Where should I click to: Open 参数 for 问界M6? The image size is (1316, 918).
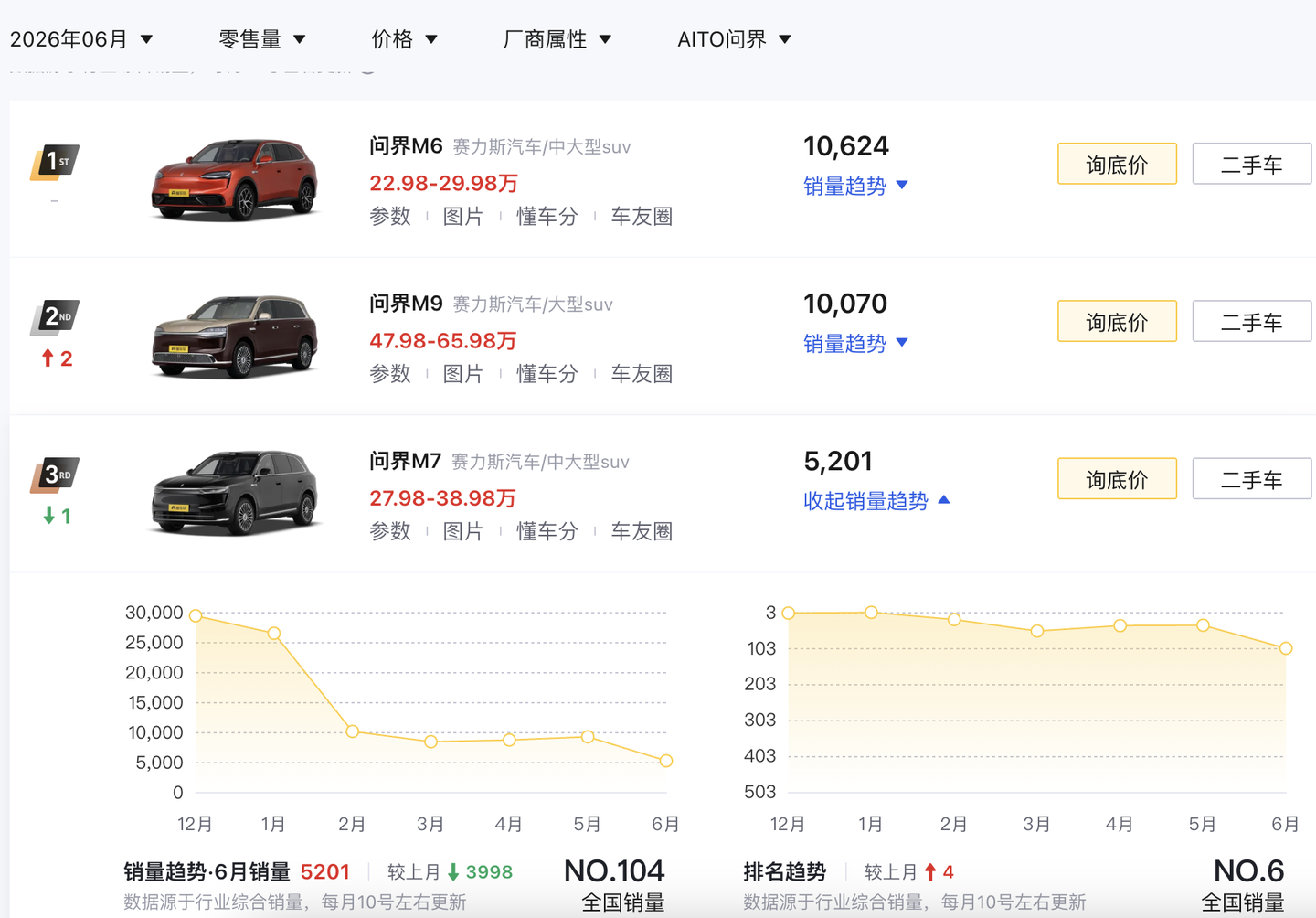(390, 217)
